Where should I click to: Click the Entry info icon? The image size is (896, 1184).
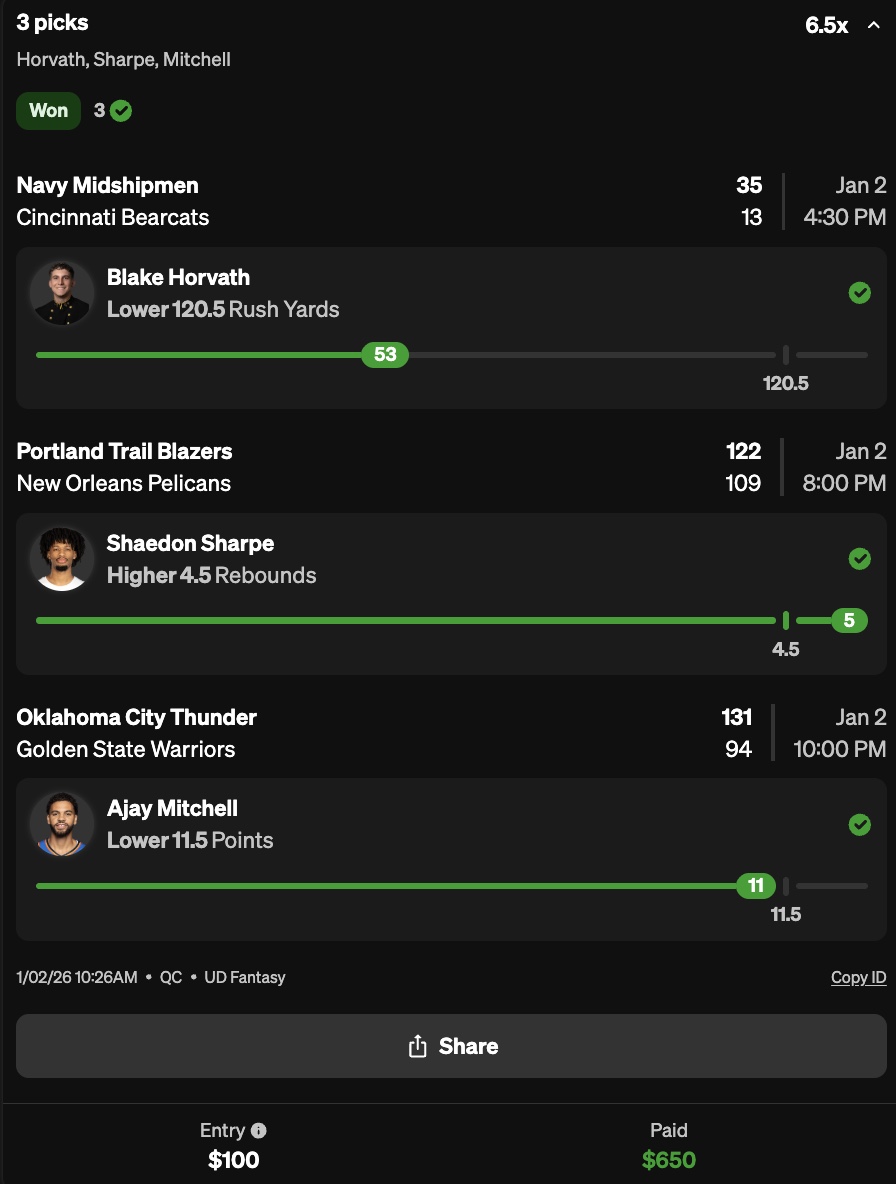click(259, 1131)
